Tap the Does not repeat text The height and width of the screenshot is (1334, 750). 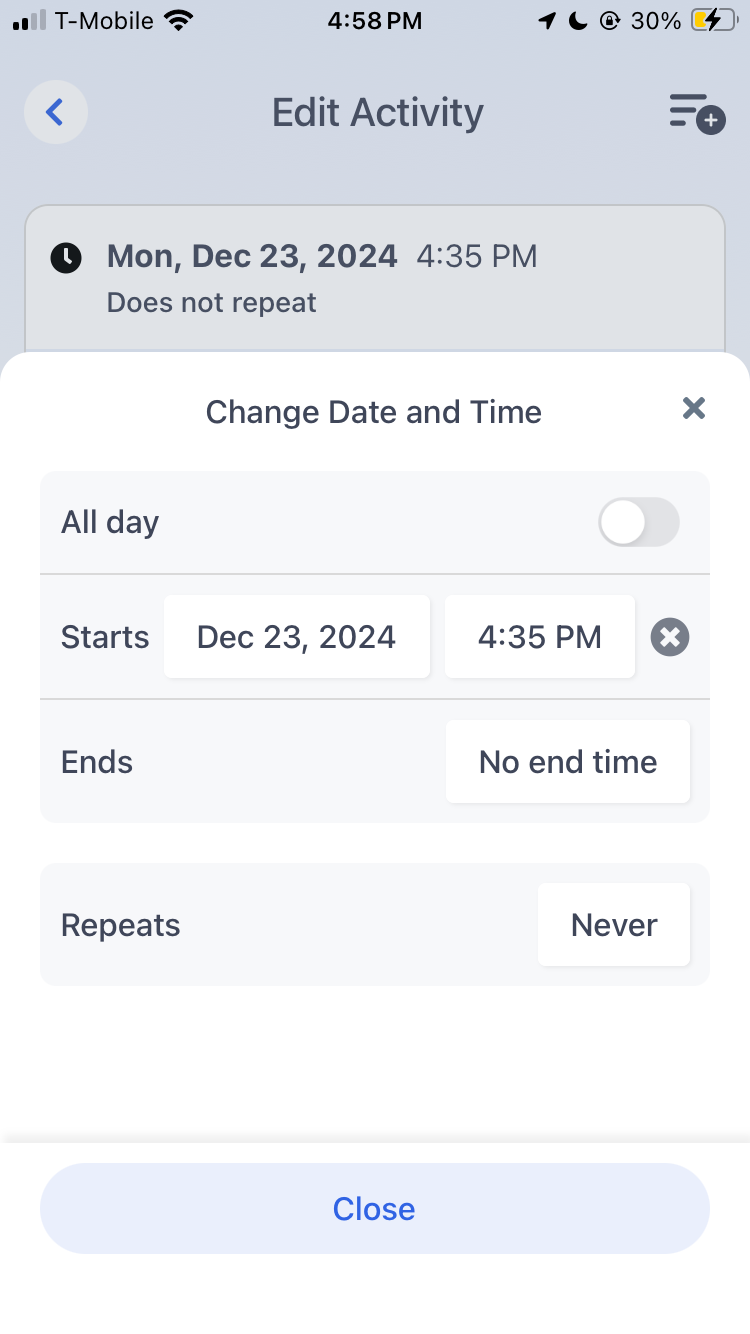click(212, 303)
